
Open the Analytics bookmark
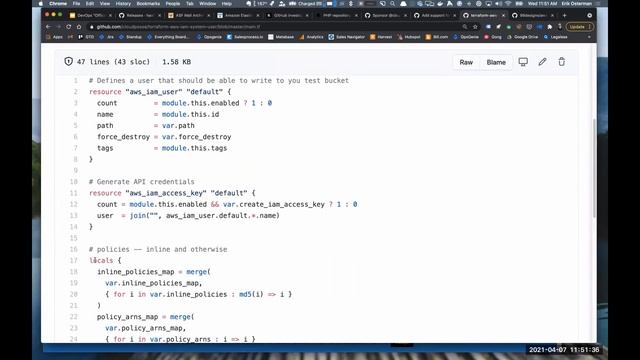tap(311, 37)
